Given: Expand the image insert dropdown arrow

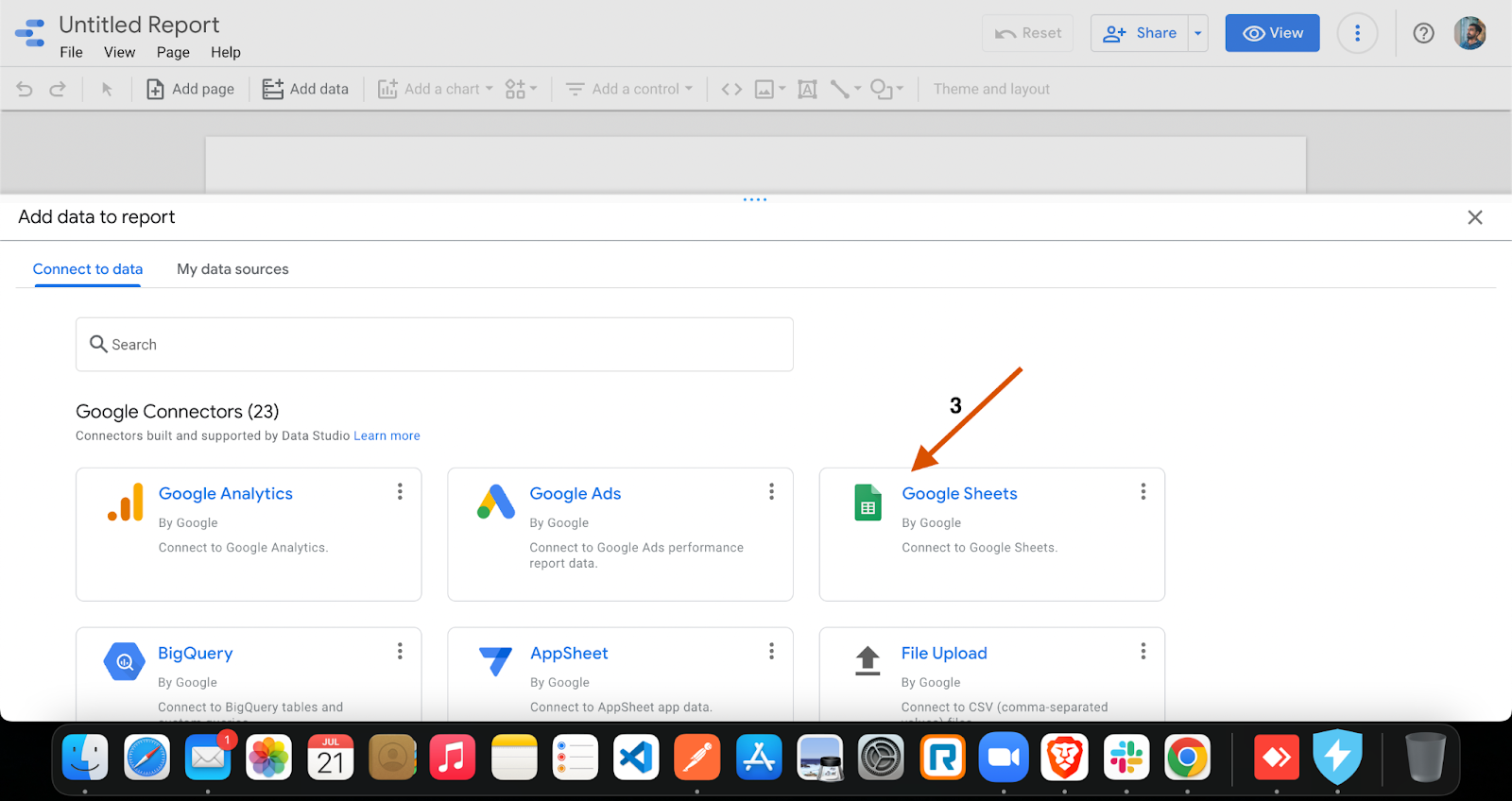Looking at the screenshot, I should point(782,89).
